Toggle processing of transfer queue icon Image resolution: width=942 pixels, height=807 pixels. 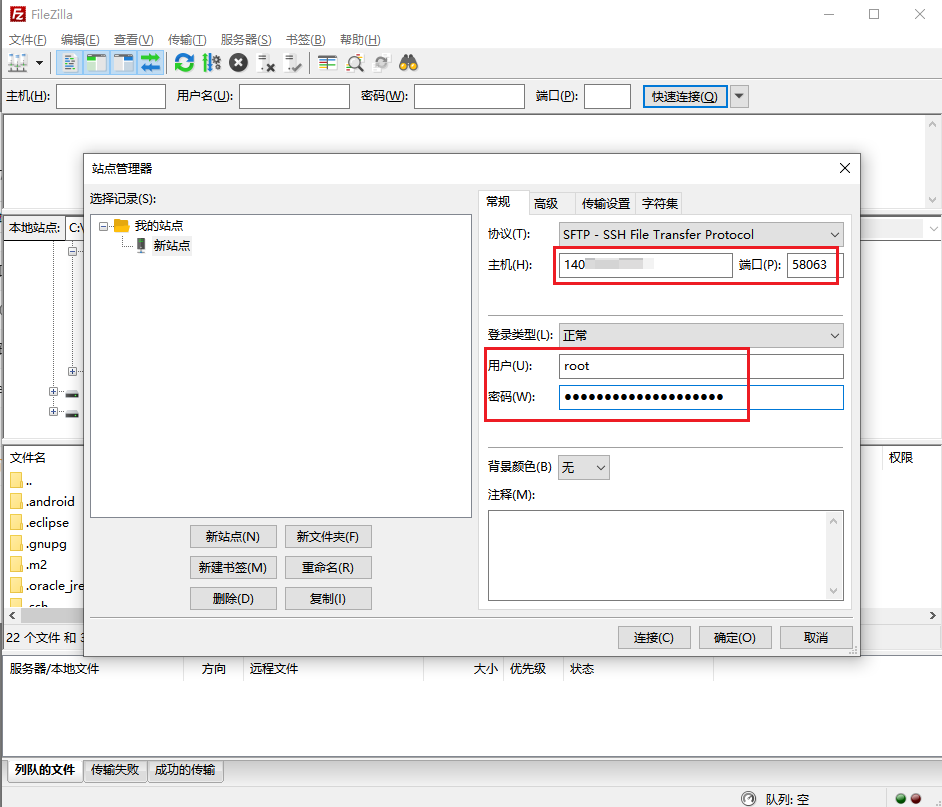(211, 62)
